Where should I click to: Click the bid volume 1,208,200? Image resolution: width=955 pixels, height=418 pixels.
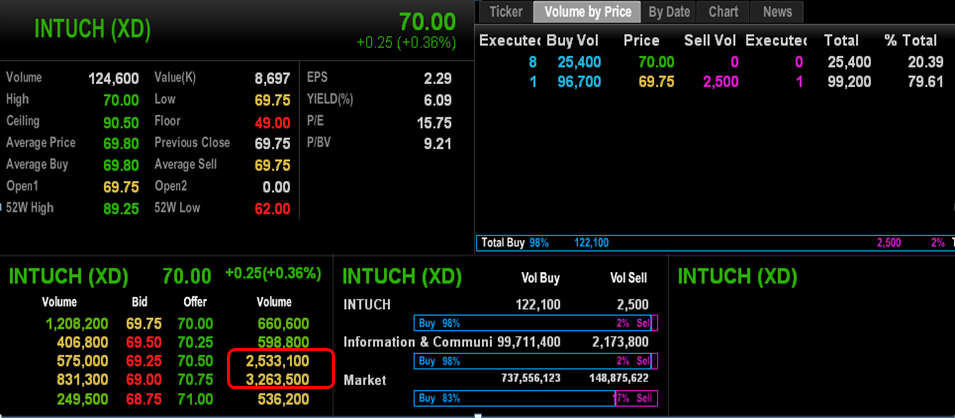[77, 324]
